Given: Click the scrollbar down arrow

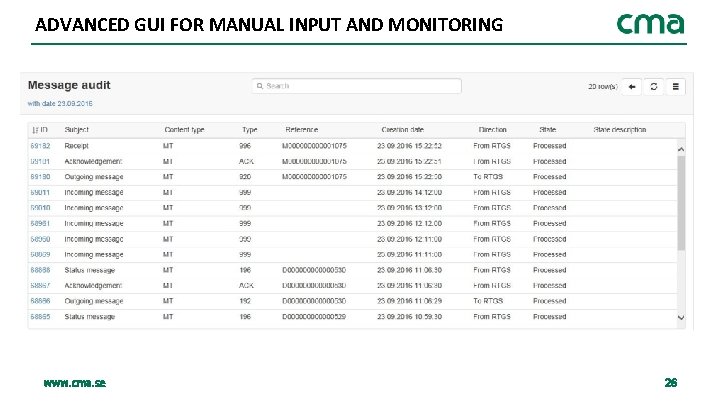Looking at the screenshot, I should 681,317.
